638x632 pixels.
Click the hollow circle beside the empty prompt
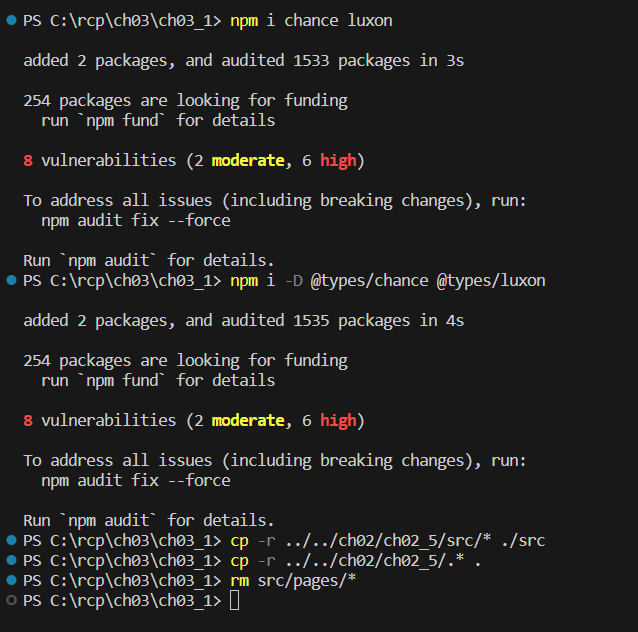pos(11,600)
